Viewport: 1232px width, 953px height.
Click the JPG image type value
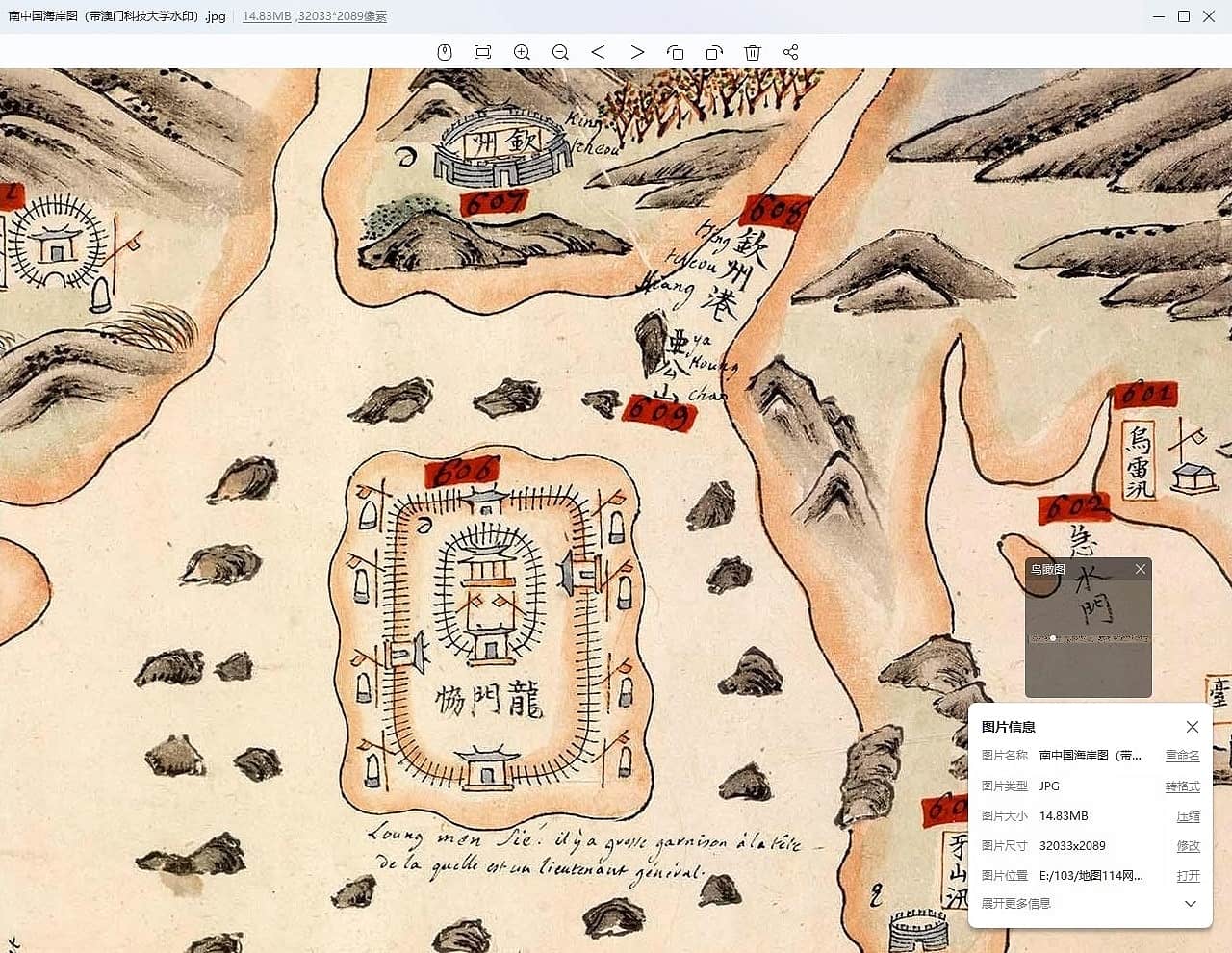pyautogui.click(x=1049, y=786)
